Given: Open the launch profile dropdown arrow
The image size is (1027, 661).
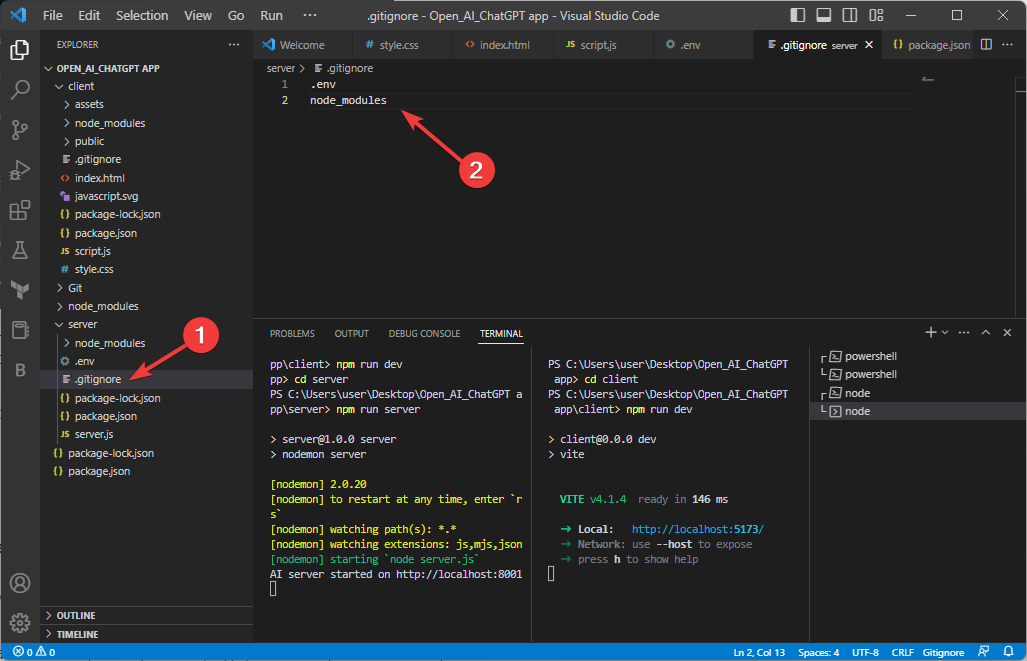Looking at the screenshot, I should pos(944,333).
